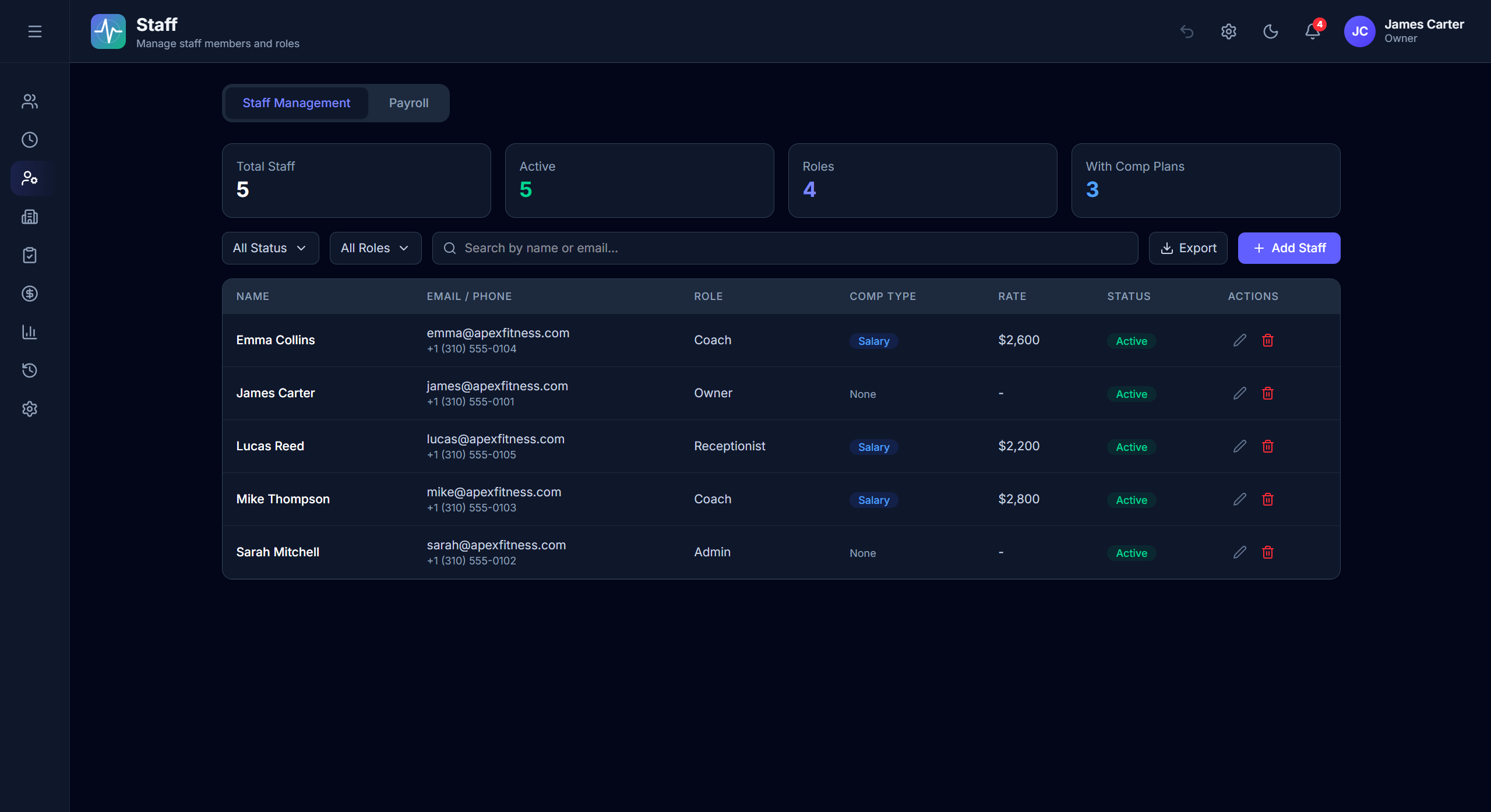The image size is (1491, 812).
Task: Open the notifications bell in the top bar
Action: coord(1312,31)
